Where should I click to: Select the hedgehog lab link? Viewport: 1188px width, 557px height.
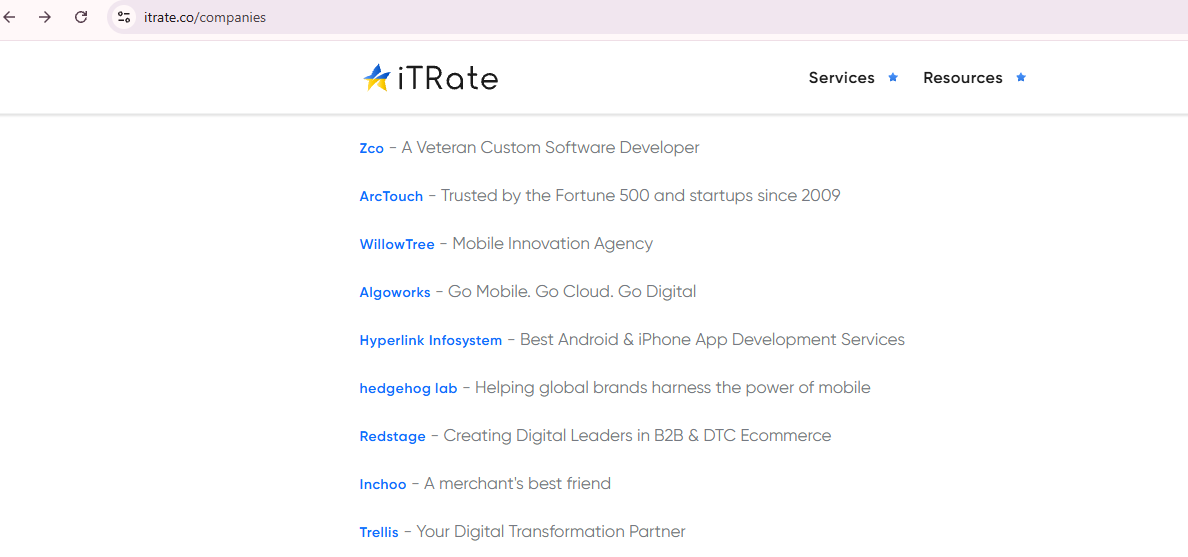pyautogui.click(x=408, y=389)
